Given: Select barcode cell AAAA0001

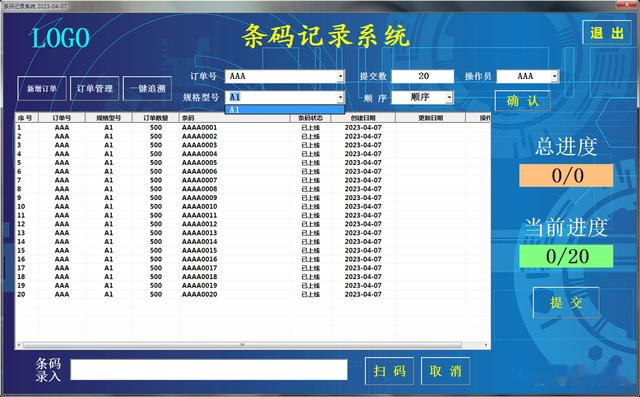Looking at the screenshot, I should click(x=200, y=127).
